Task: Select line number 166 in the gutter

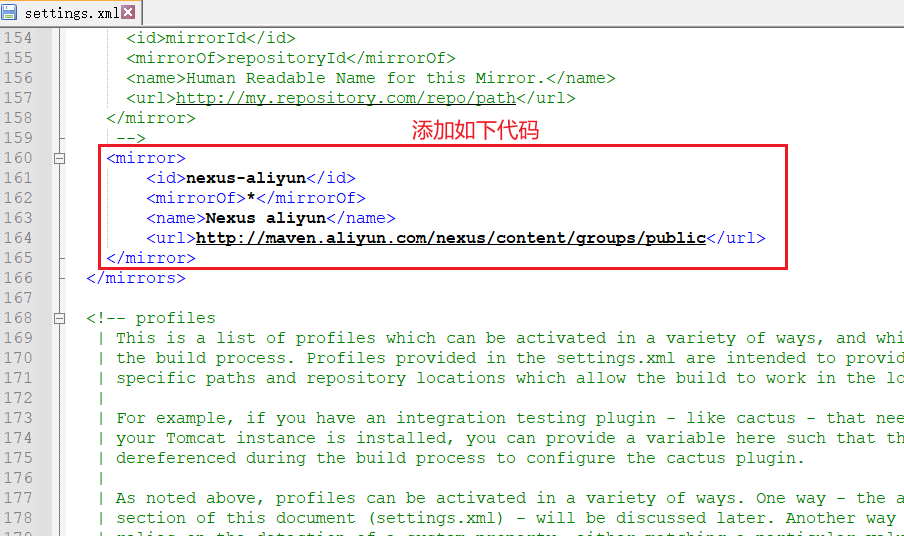Action: 18,278
